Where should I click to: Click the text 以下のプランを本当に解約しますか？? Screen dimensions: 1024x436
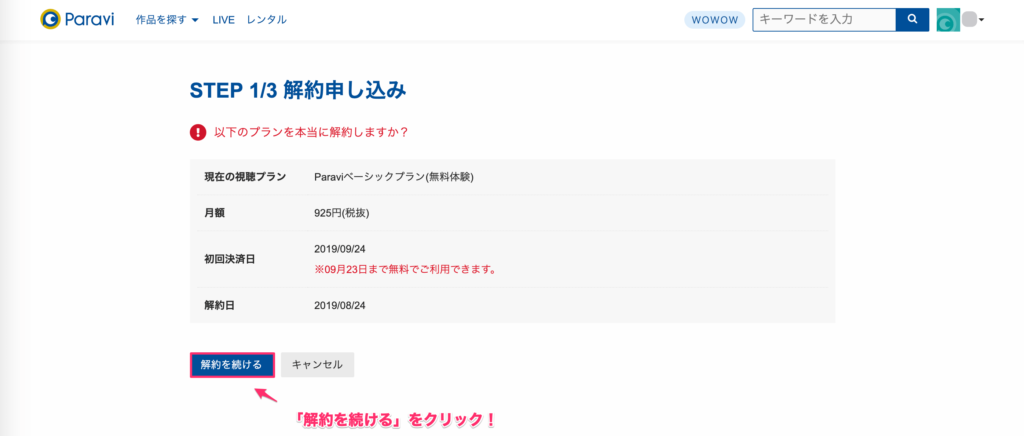click(x=312, y=132)
